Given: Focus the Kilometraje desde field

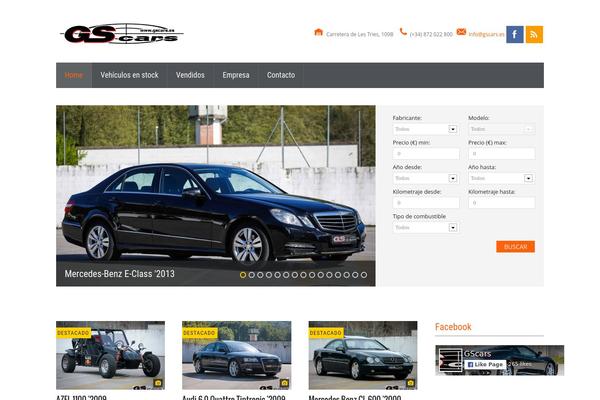Looking at the screenshot, I should tap(426, 203).
